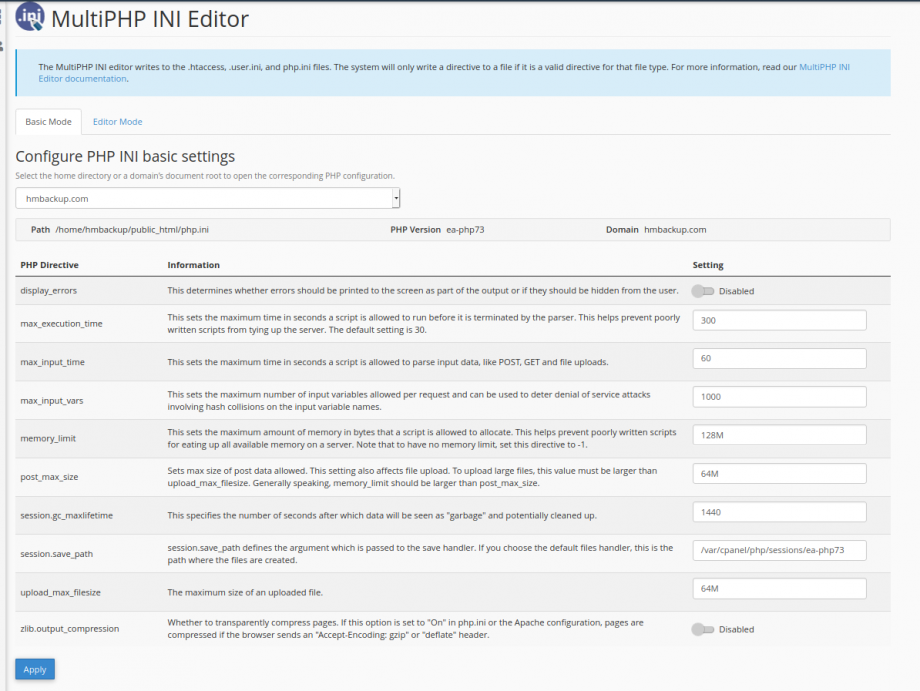Viewport: 920px width, 691px height.
Task: Focus the max_input_vars input box
Action: [x=779, y=397]
